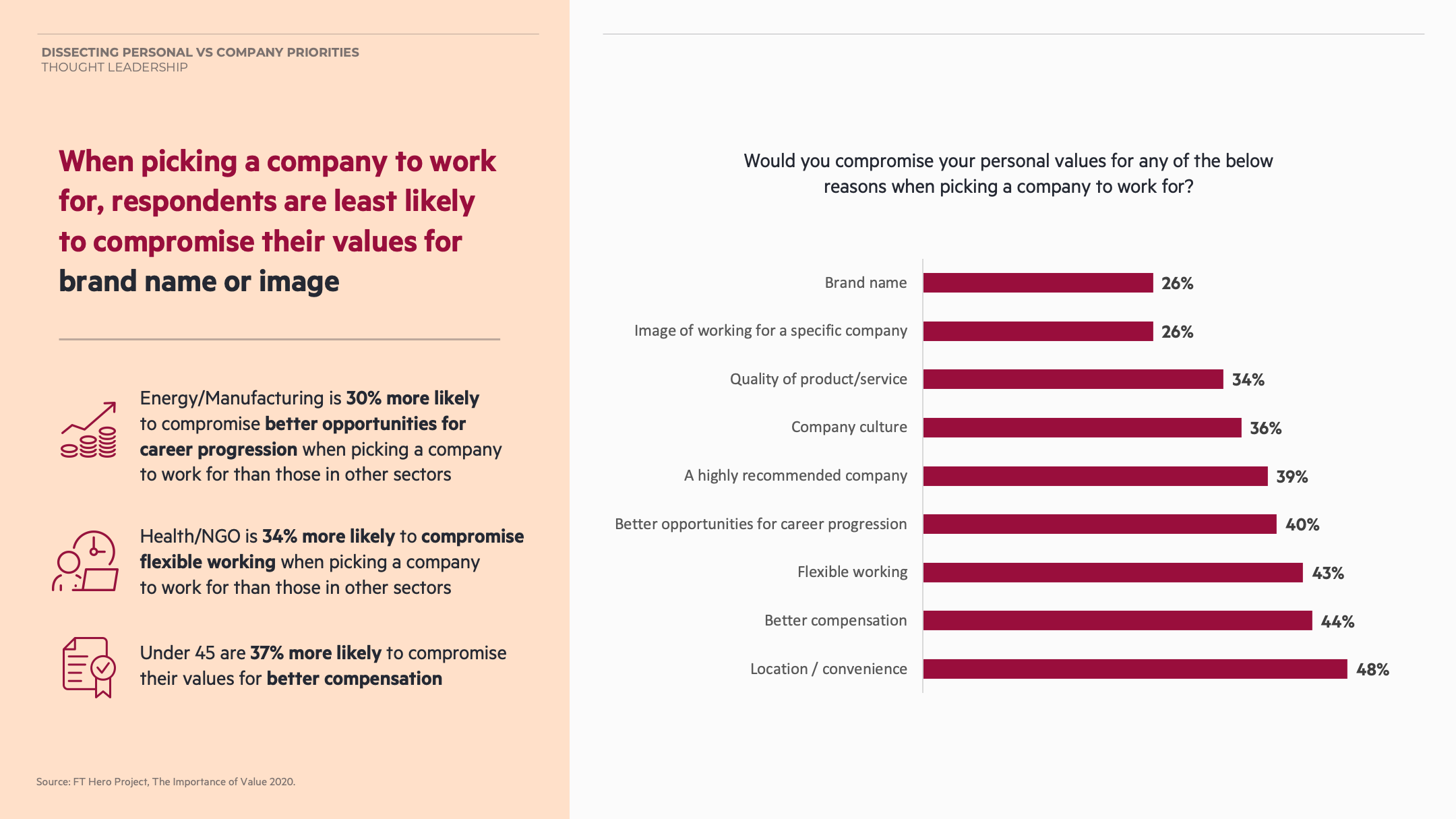Select the 'Dissecting Personal vs Company Priorities' header
Image resolution: width=1456 pixels, height=819 pixels.
click(x=200, y=53)
